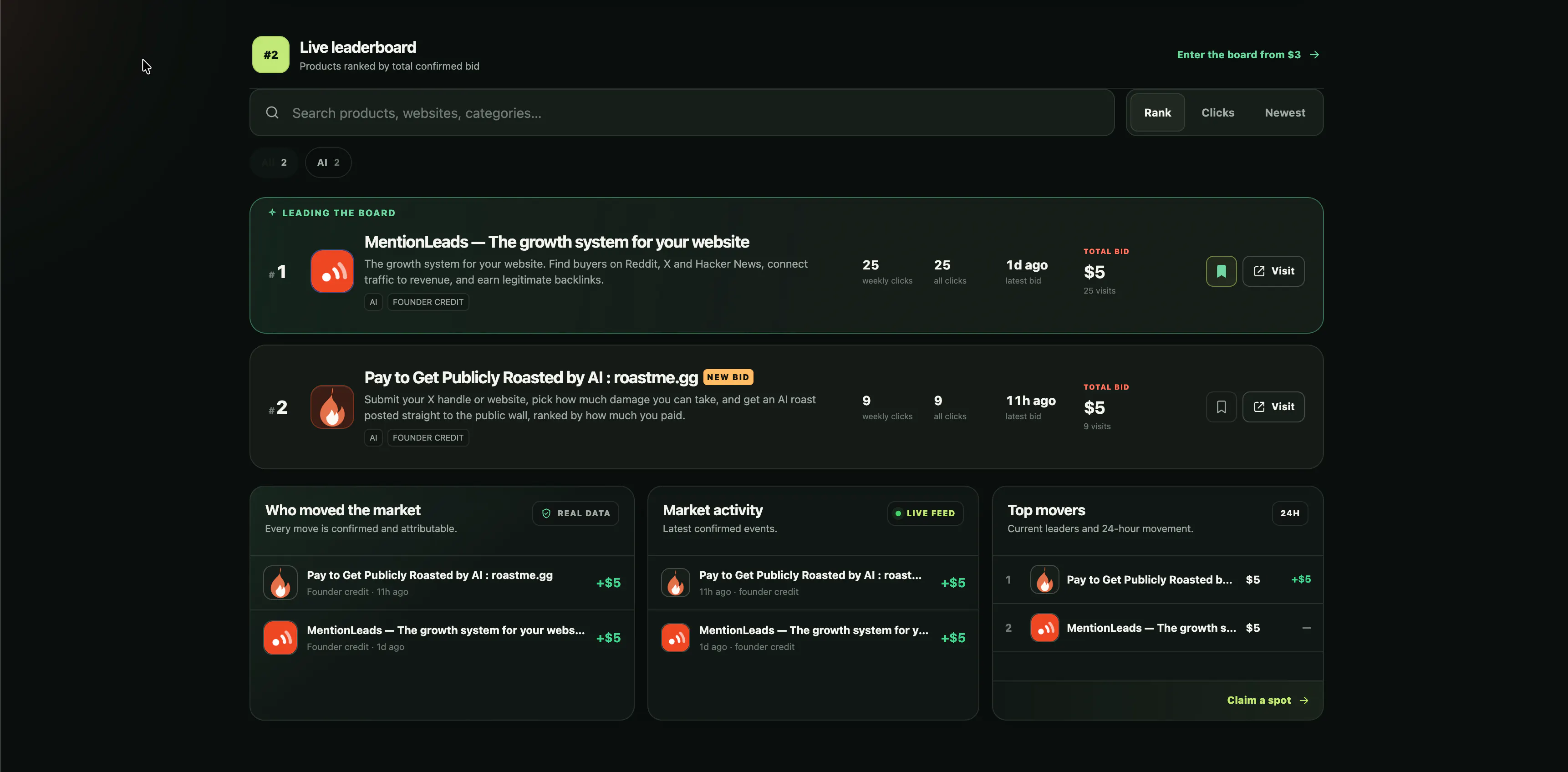Click the FOUNDER CREDIT tag on the MentionLeads card
Screen dimensions: 1568x772
[x=428, y=302]
